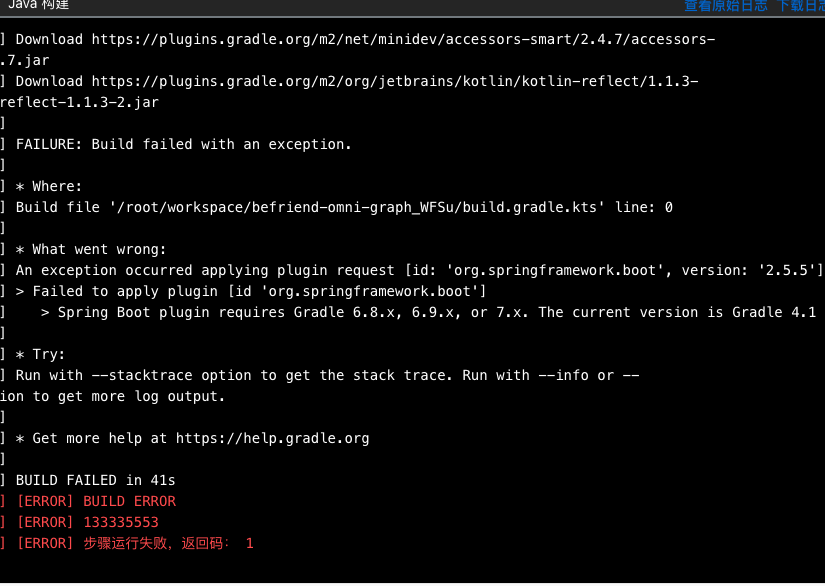The width and height of the screenshot is (825, 586).
Task: Click the "* Where:" log line
Action: (x=57, y=186)
